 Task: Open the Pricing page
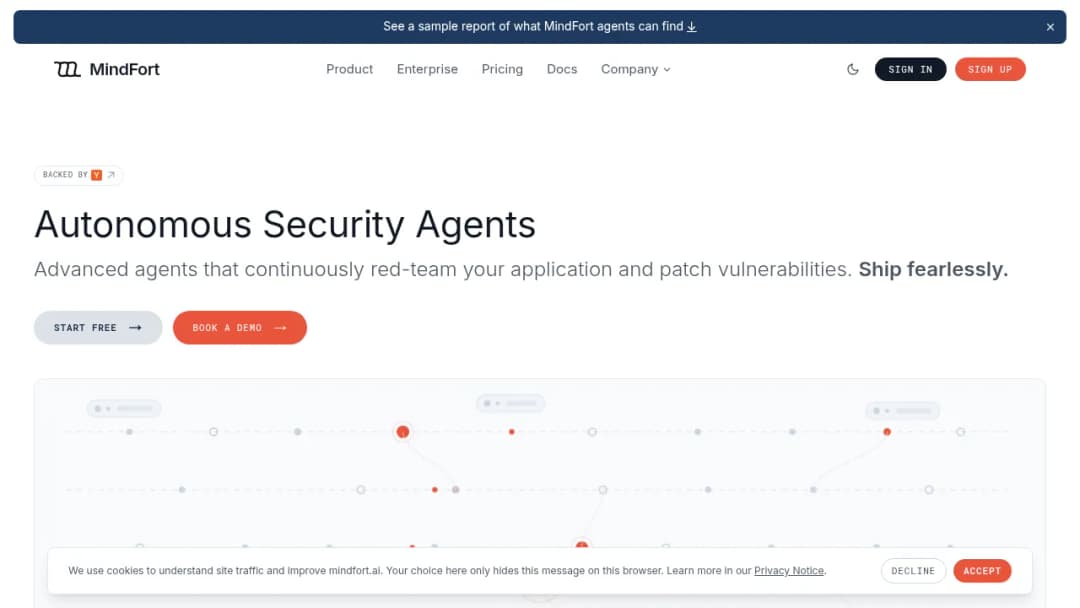pyautogui.click(x=502, y=69)
